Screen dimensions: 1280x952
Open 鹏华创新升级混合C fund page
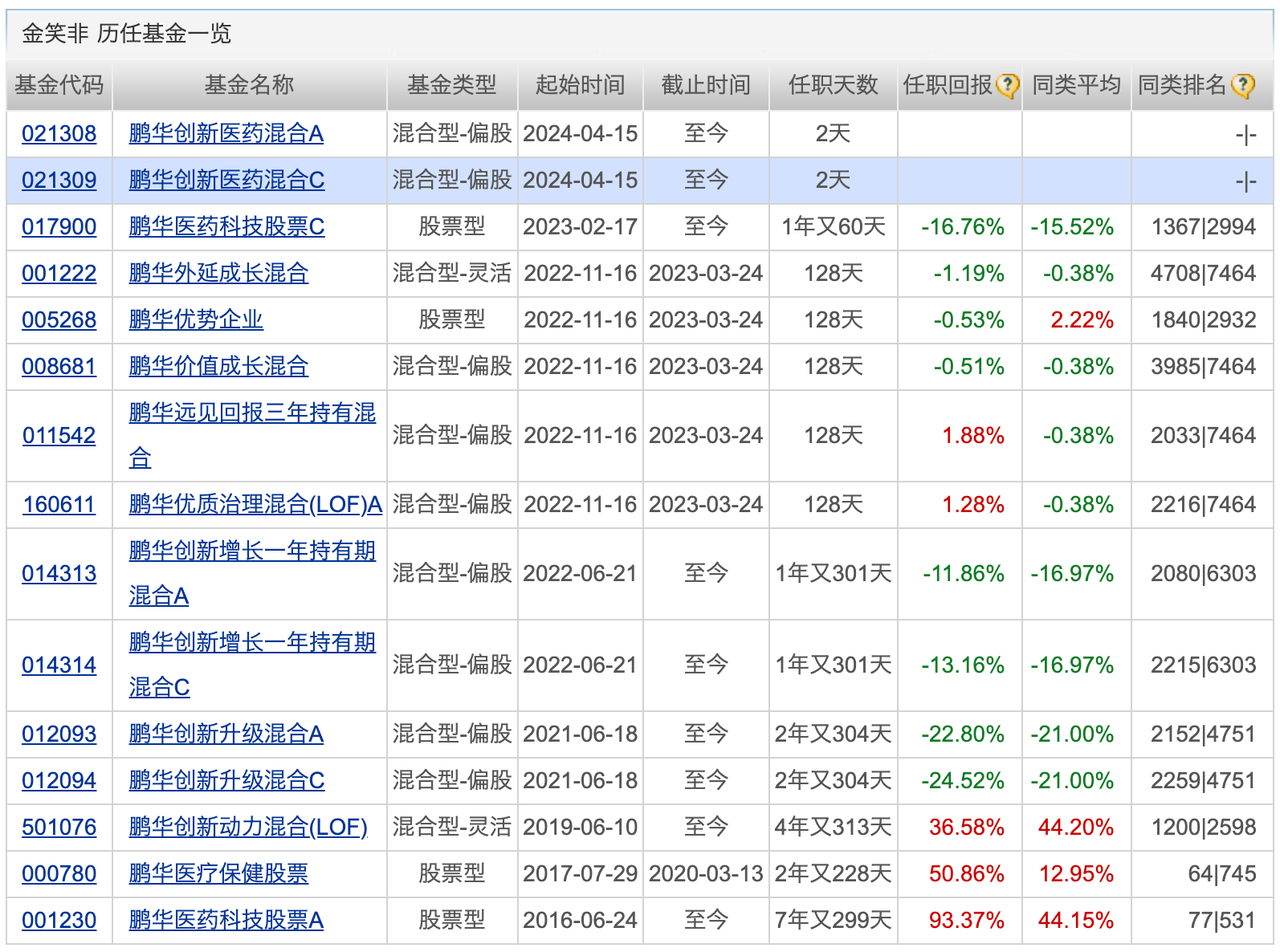pyautogui.click(x=226, y=780)
